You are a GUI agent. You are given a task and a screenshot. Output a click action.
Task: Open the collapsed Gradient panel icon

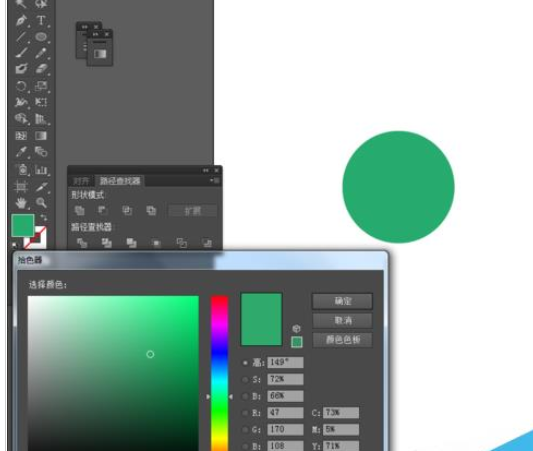tap(100, 54)
